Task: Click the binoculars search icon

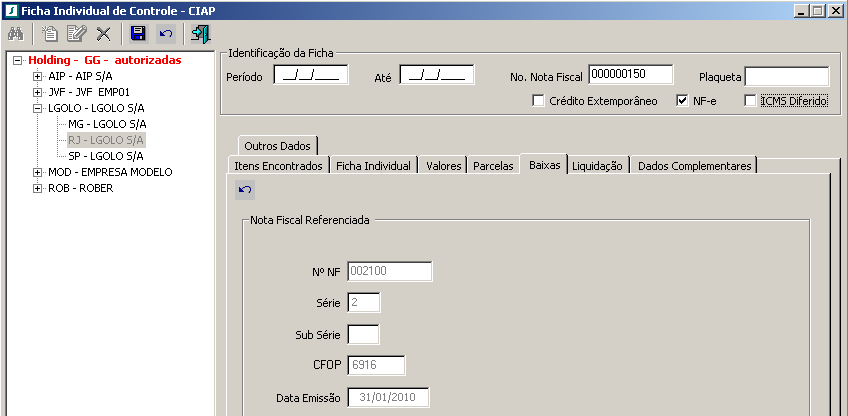Action: click(x=15, y=34)
